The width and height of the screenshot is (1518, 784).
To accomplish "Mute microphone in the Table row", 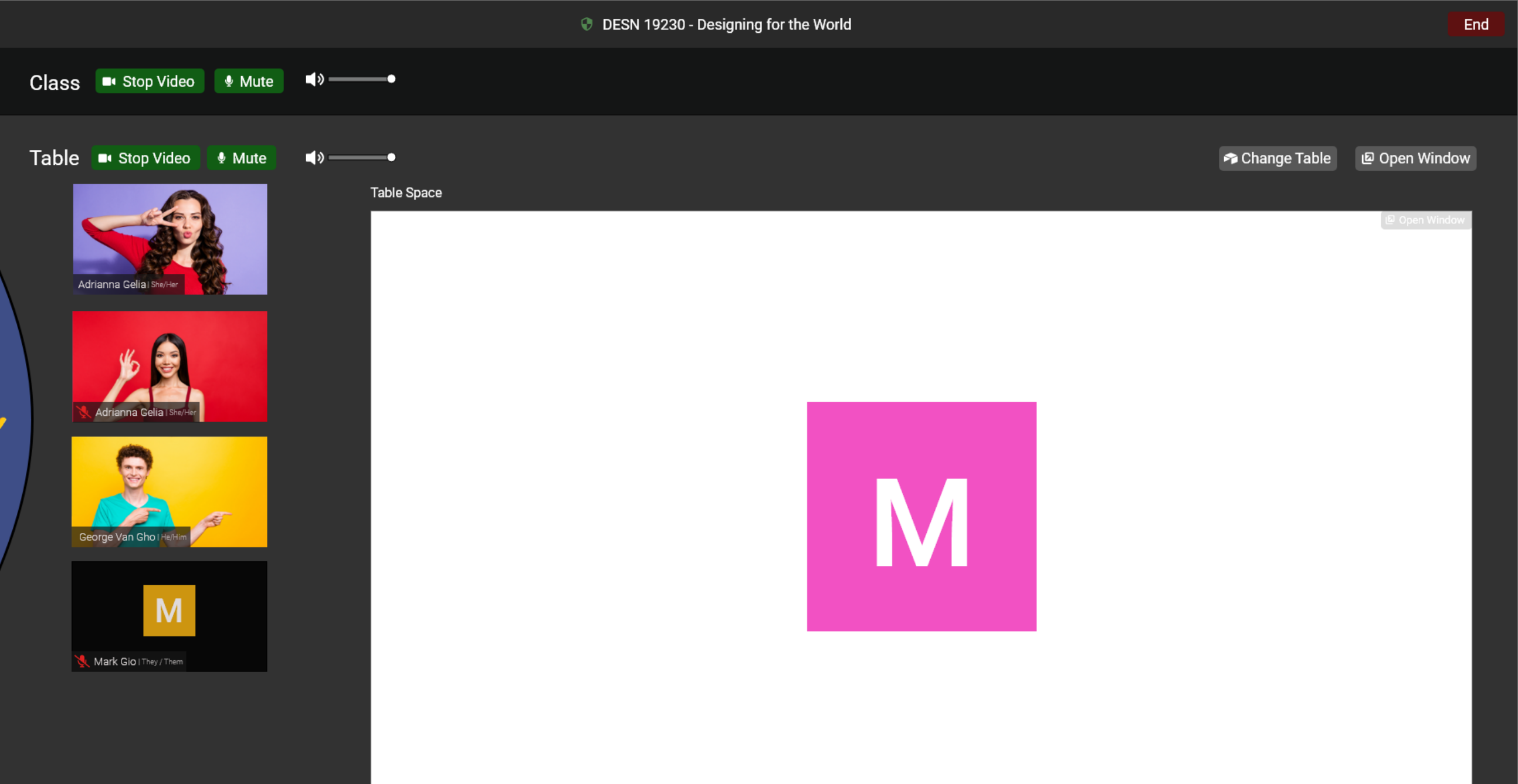I will pyautogui.click(x=242, y=158).
